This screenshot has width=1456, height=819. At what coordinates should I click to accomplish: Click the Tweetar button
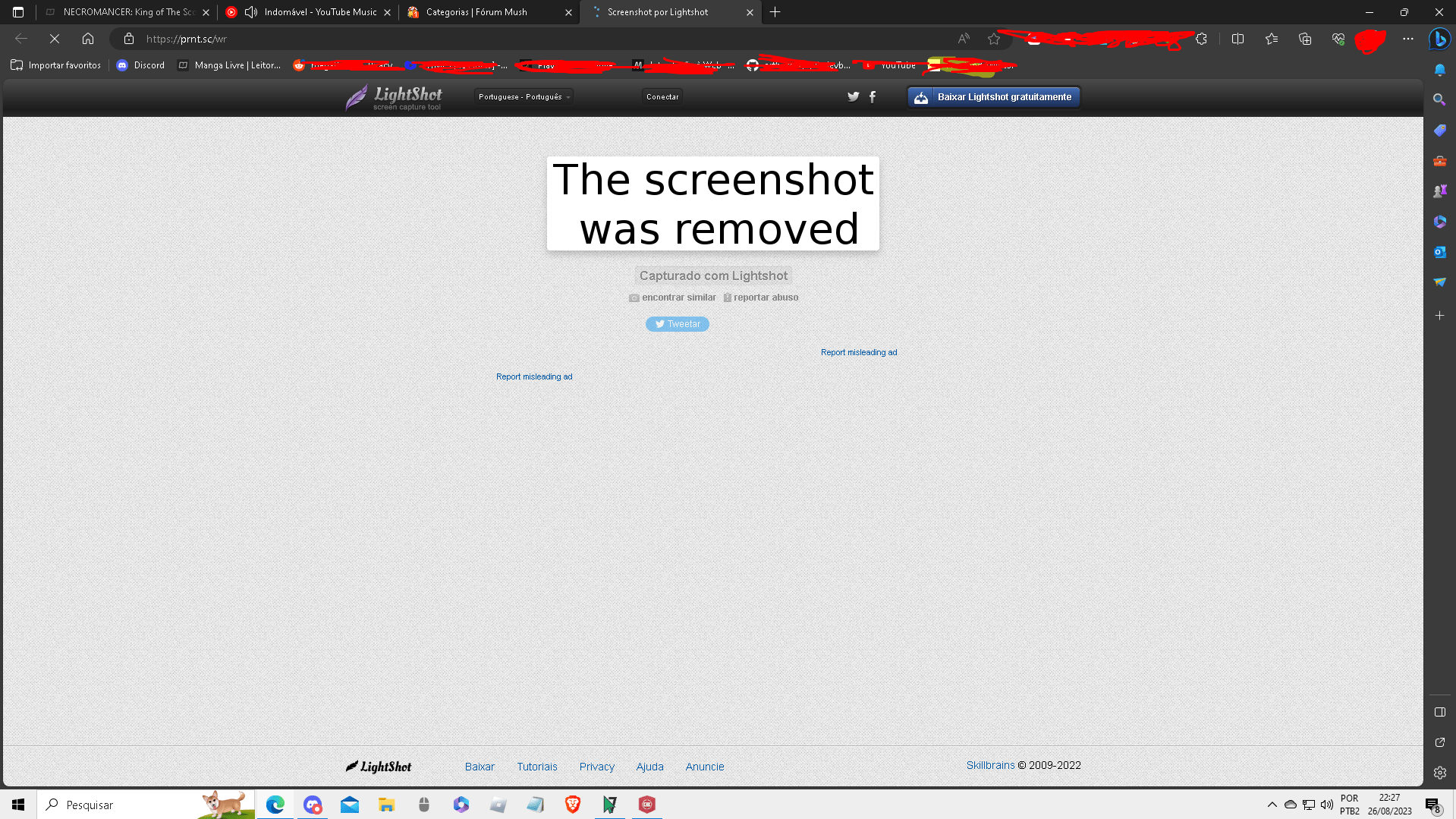[x=678, y=324]
